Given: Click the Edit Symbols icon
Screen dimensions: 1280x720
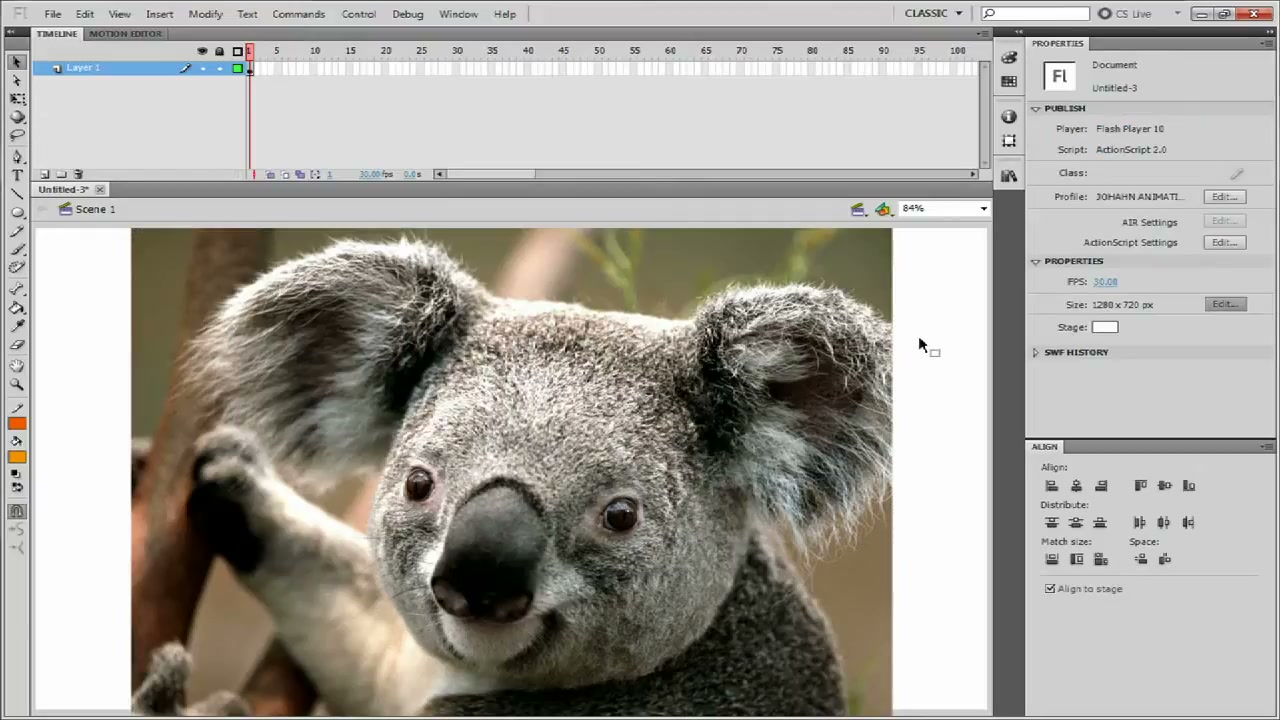Looking at the screenshot, I should click(x=883, y=209).
